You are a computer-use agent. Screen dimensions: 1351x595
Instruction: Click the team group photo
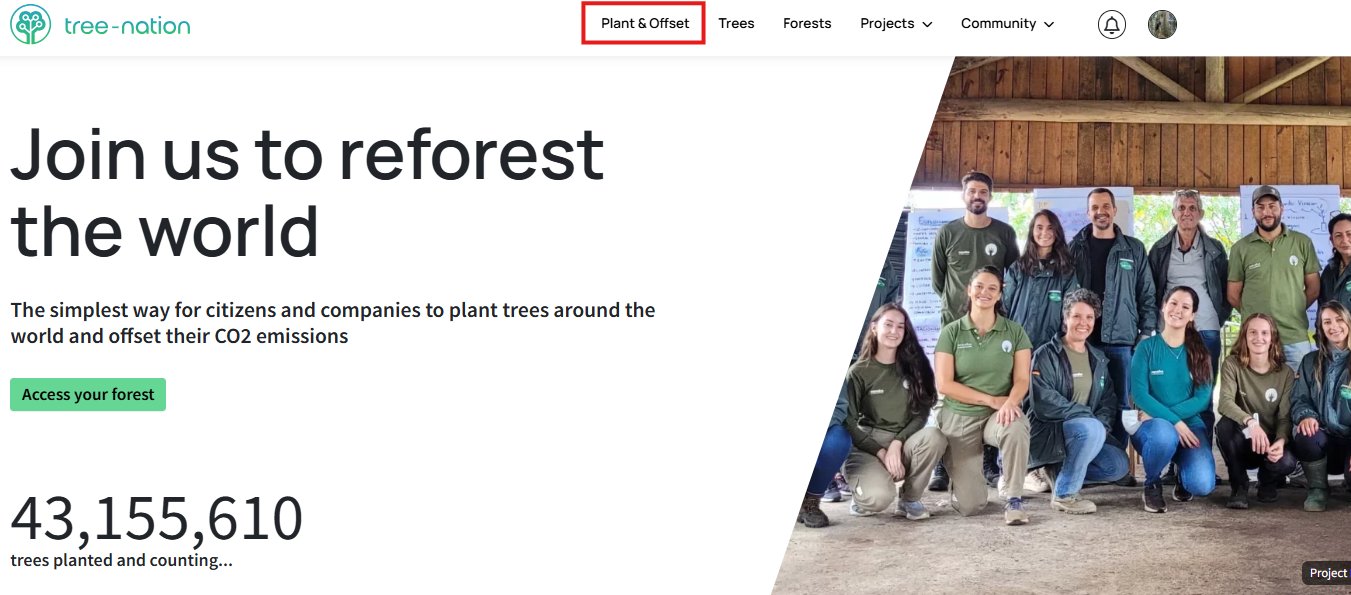1061,325
